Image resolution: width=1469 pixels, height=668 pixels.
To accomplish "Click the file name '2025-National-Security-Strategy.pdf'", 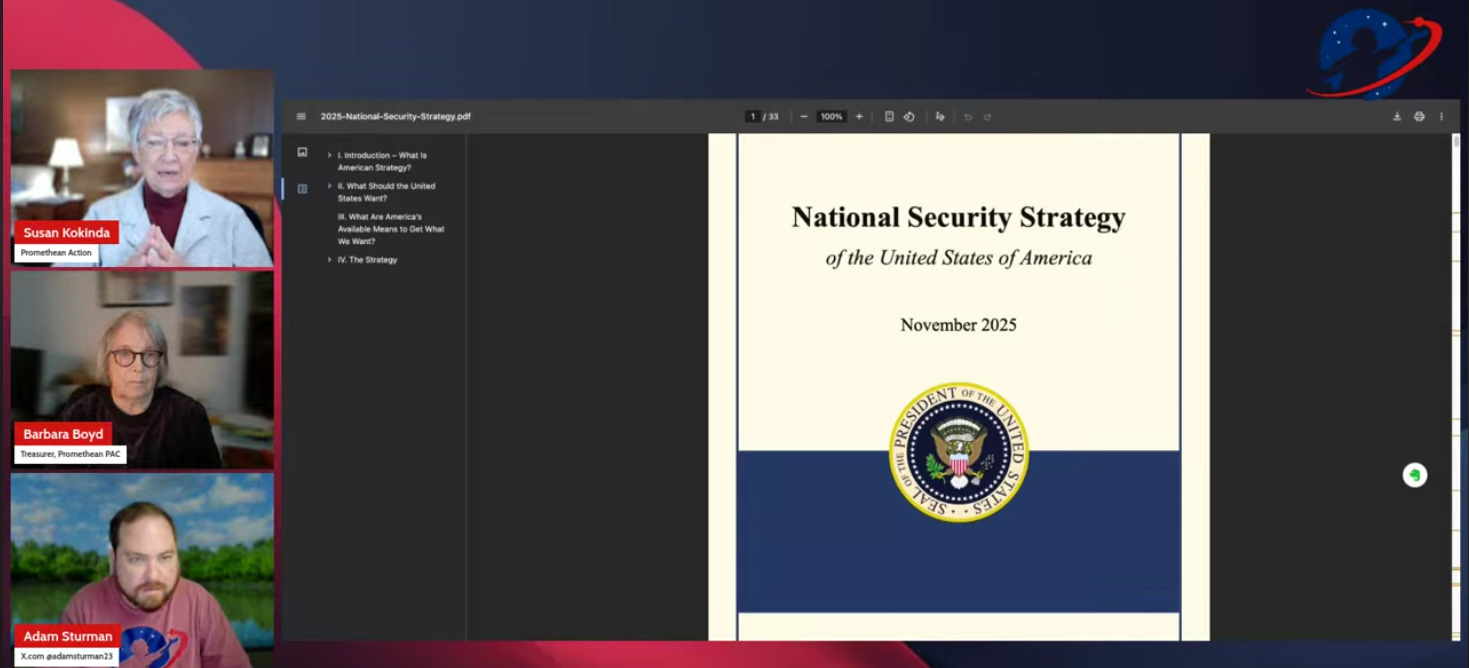I will [x=395, y=116].
